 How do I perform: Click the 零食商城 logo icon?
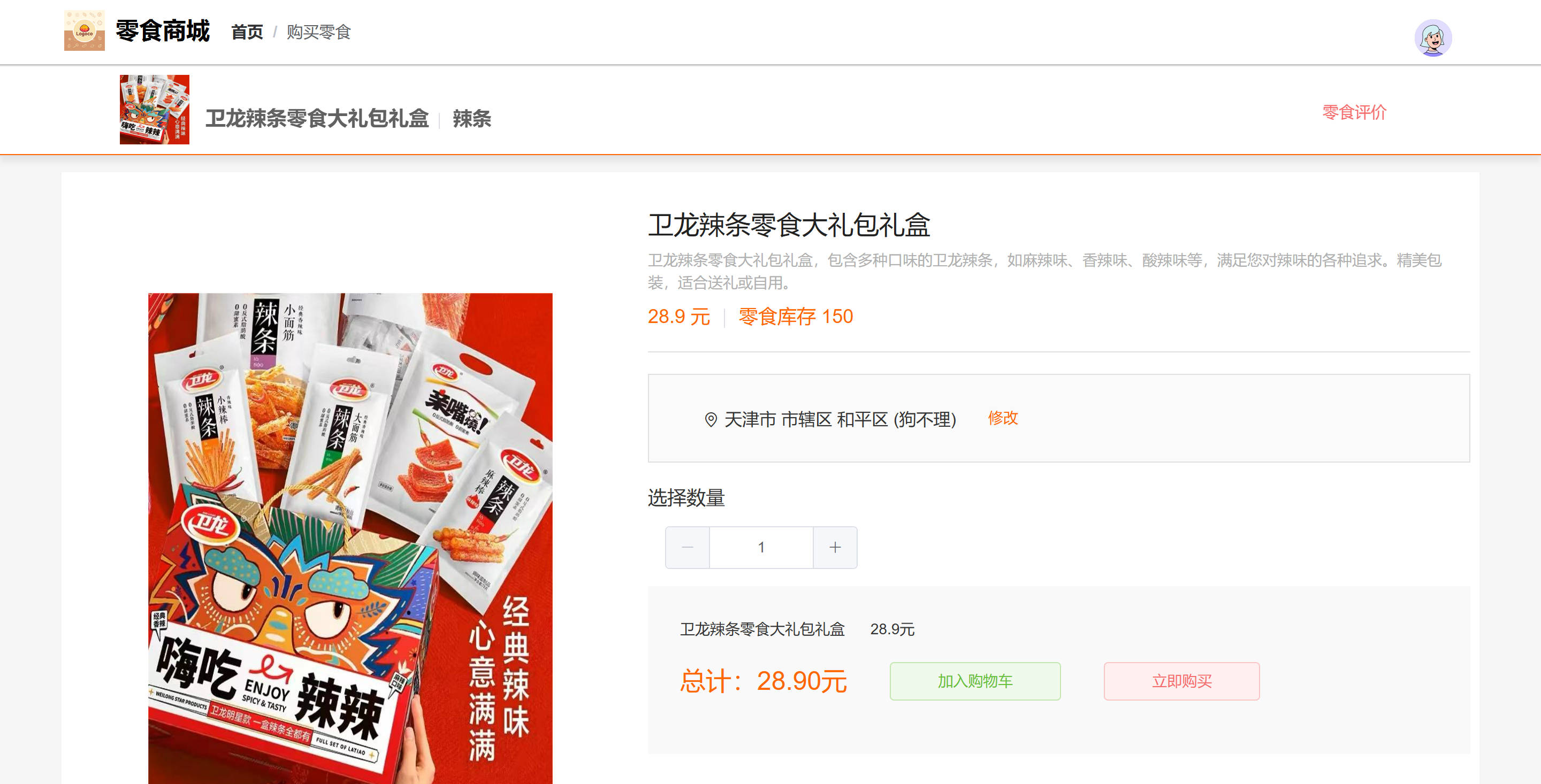coord(85,30)
